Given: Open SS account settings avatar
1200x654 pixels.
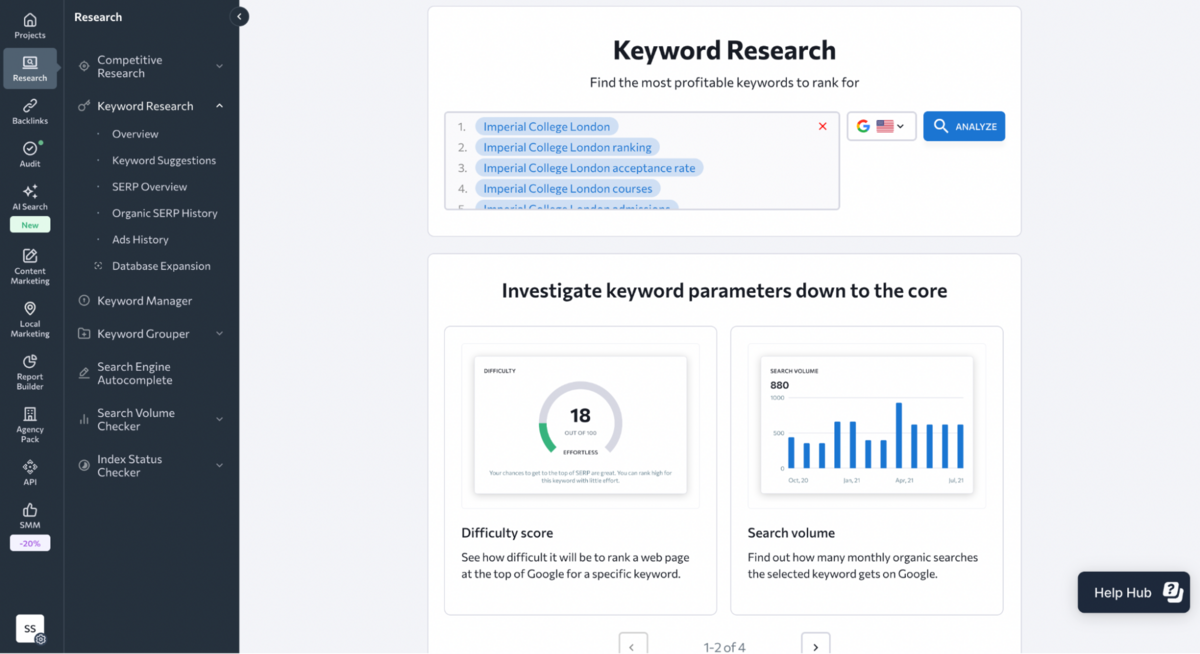Looking at the screenshot, I should coord(30,629).
